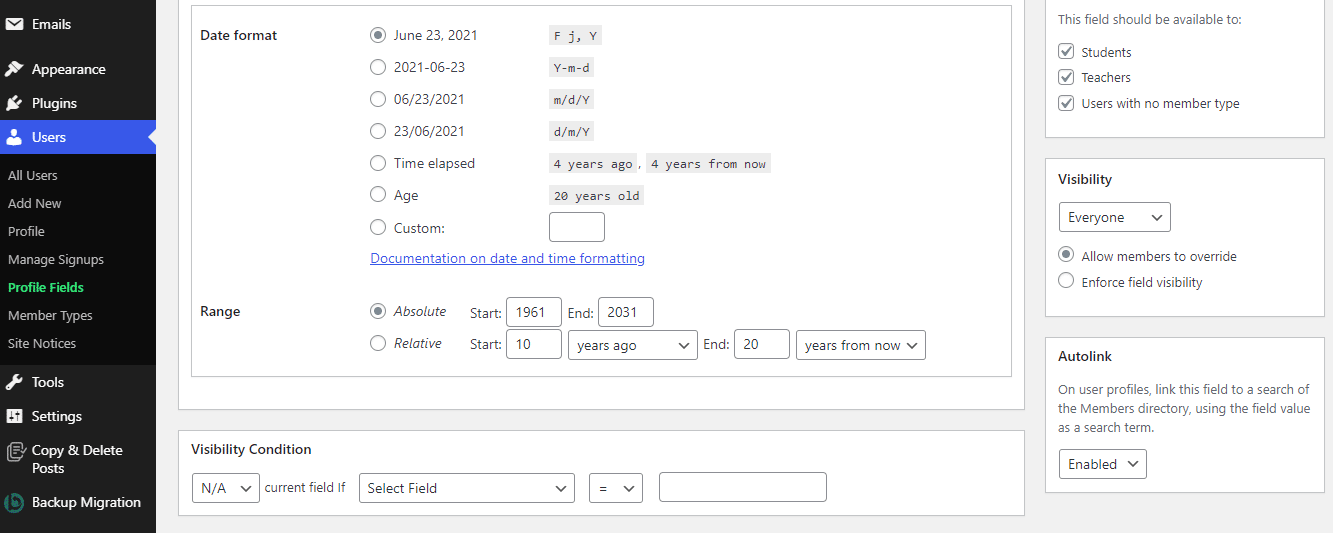Select the Custom date format radio
This screenshot has width=1333, height=533.
(378, 228)
